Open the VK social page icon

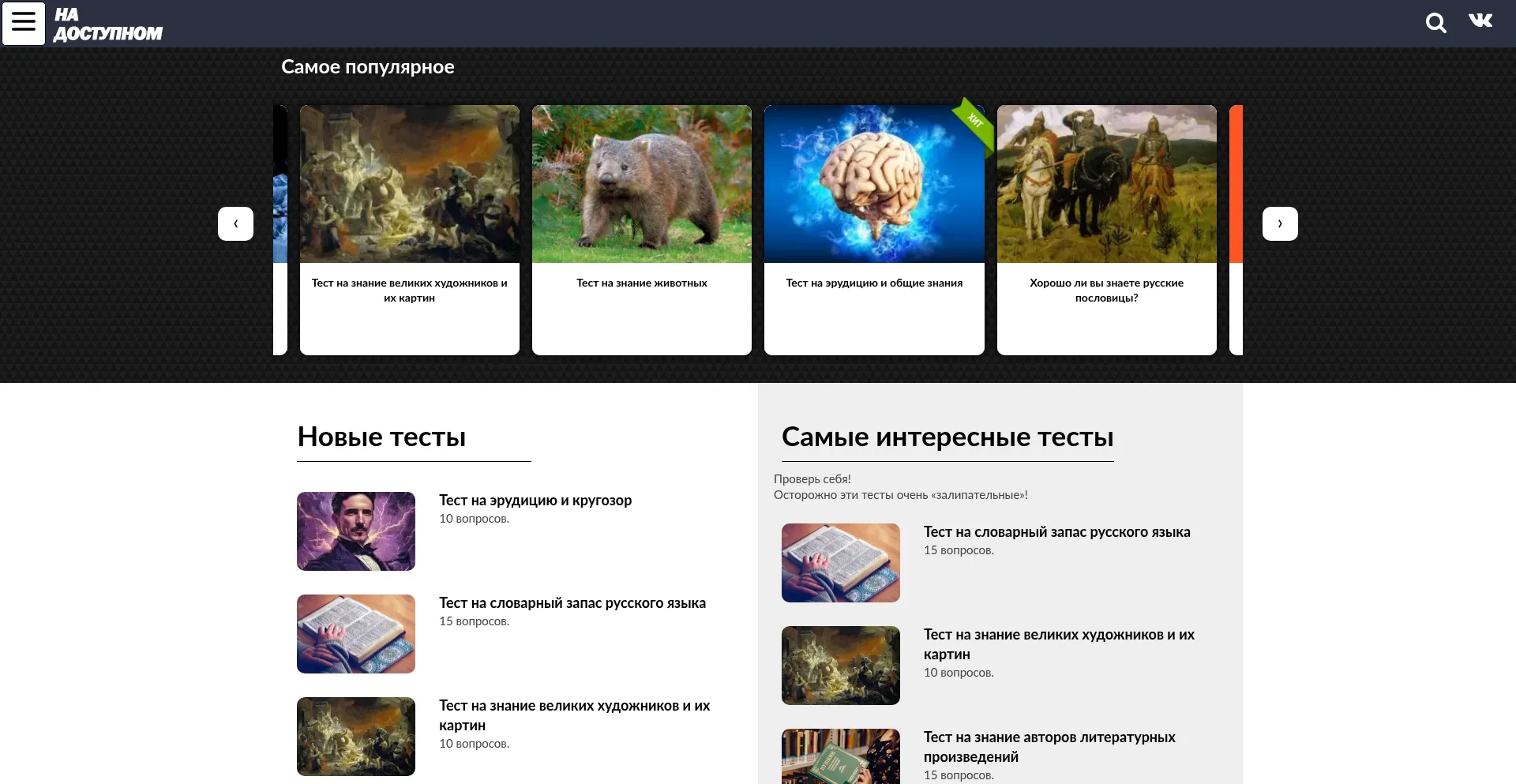(x=1480, y=21)
